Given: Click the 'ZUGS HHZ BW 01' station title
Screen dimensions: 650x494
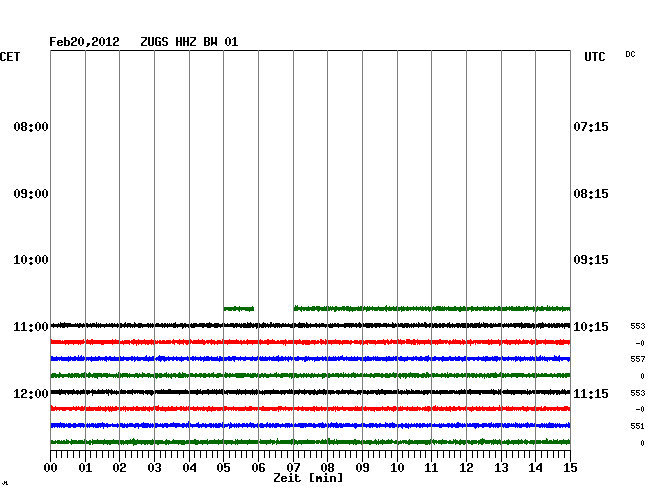Looking at the screenshot, I should 189,42.
